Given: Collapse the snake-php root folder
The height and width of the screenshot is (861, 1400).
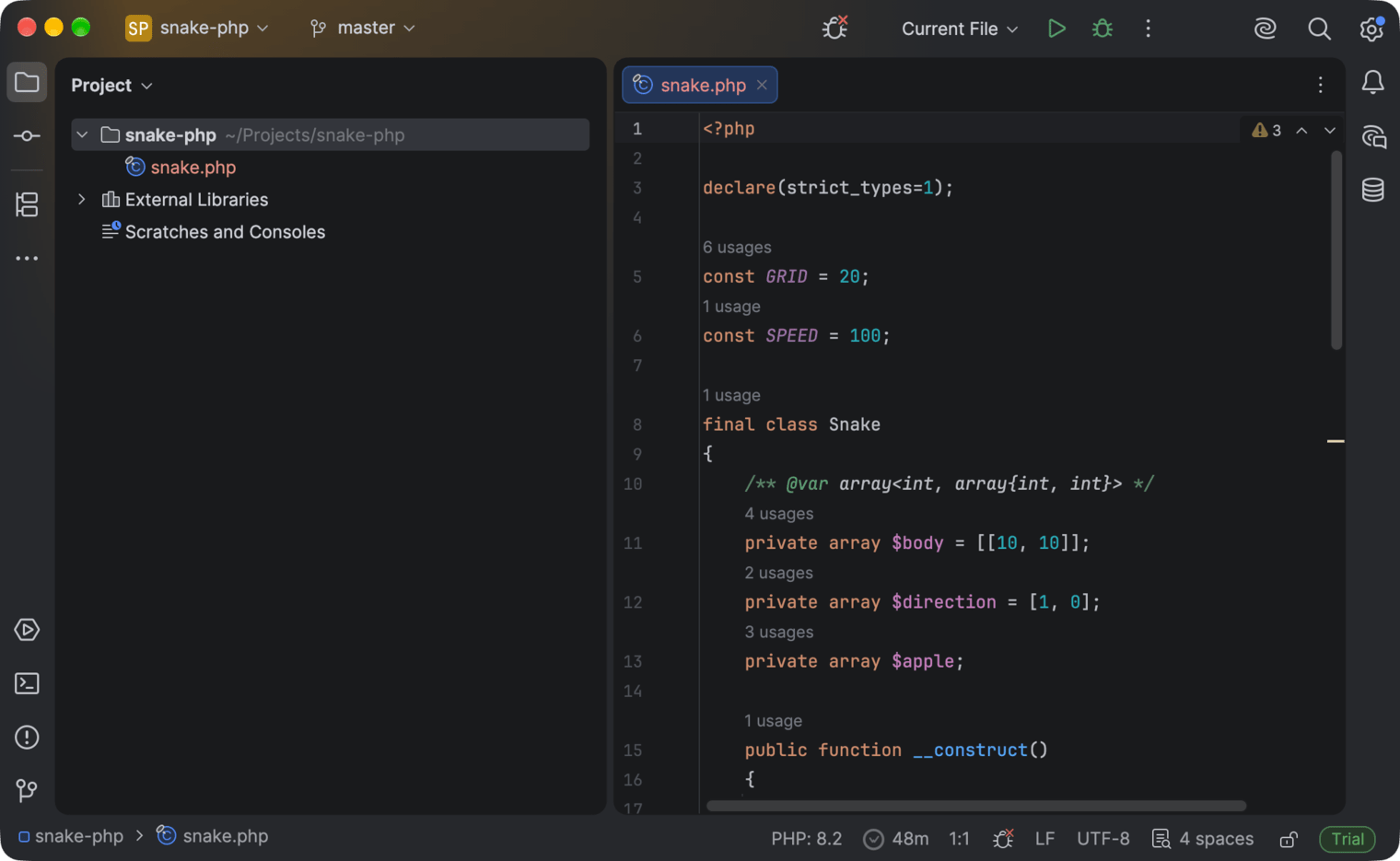Looking at the screenshot, I should coord(82,135).
